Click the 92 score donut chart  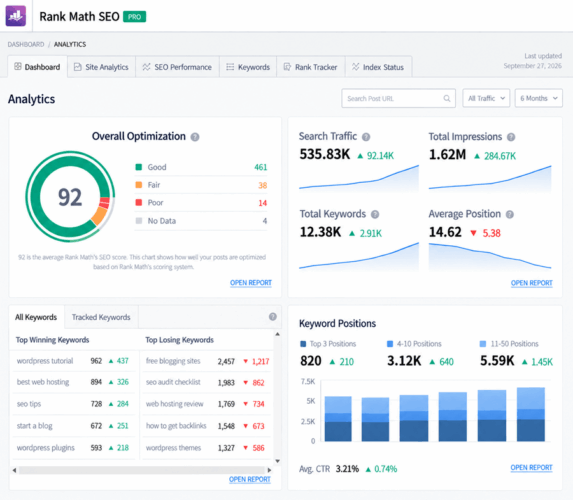click(x=70, y=197)
